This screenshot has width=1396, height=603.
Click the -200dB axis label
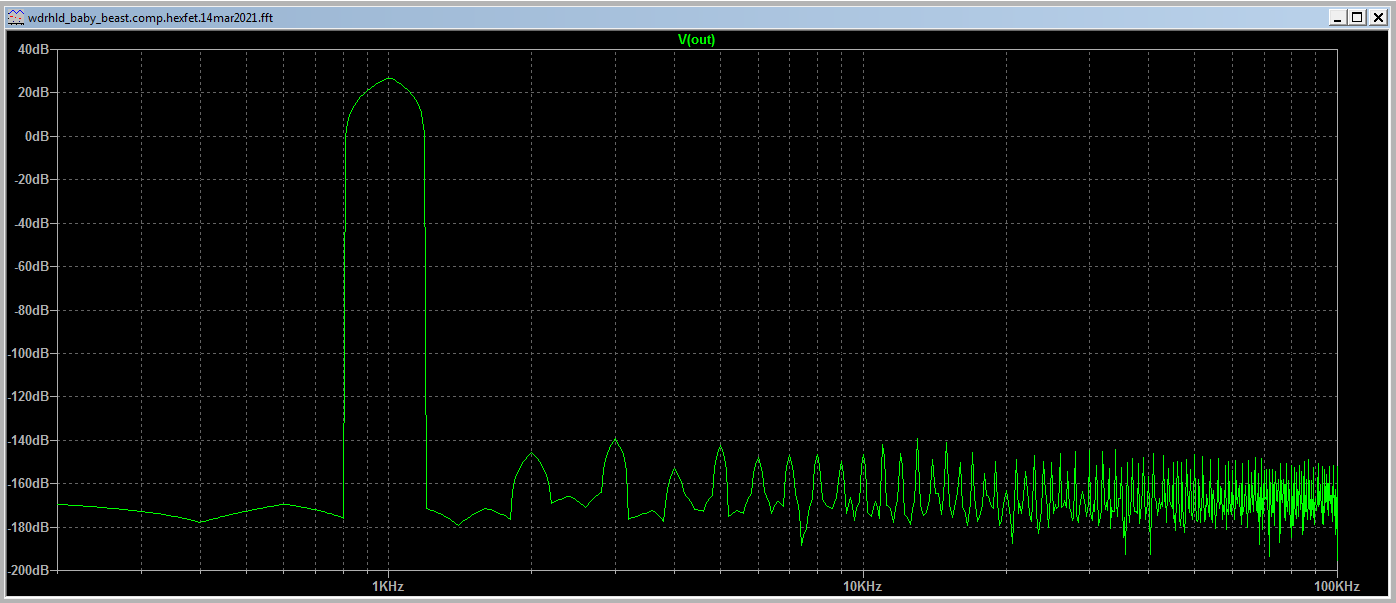click(x=28, y=571)
